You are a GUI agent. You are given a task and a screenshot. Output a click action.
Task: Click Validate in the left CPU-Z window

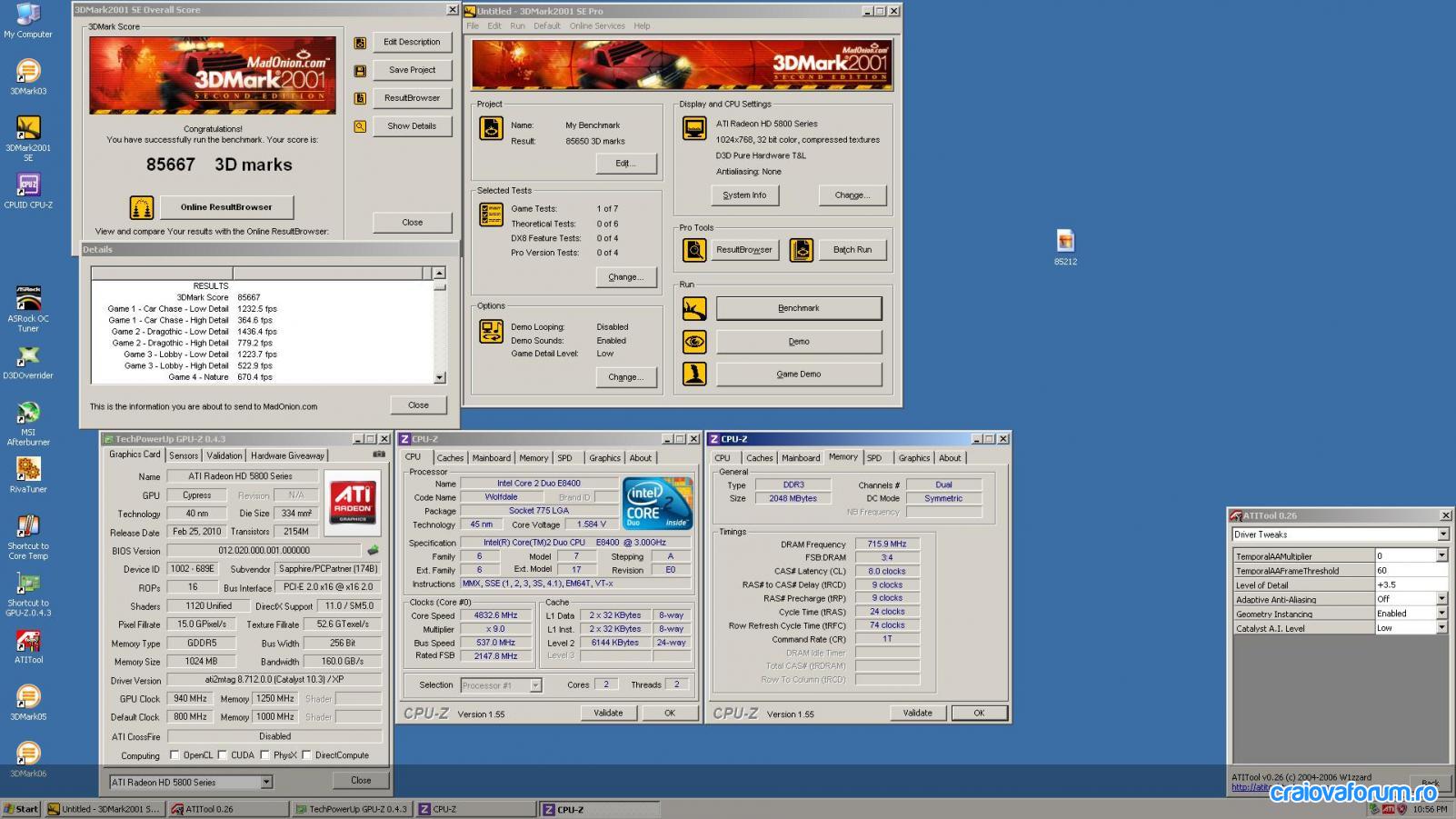(x=608, y=714)
